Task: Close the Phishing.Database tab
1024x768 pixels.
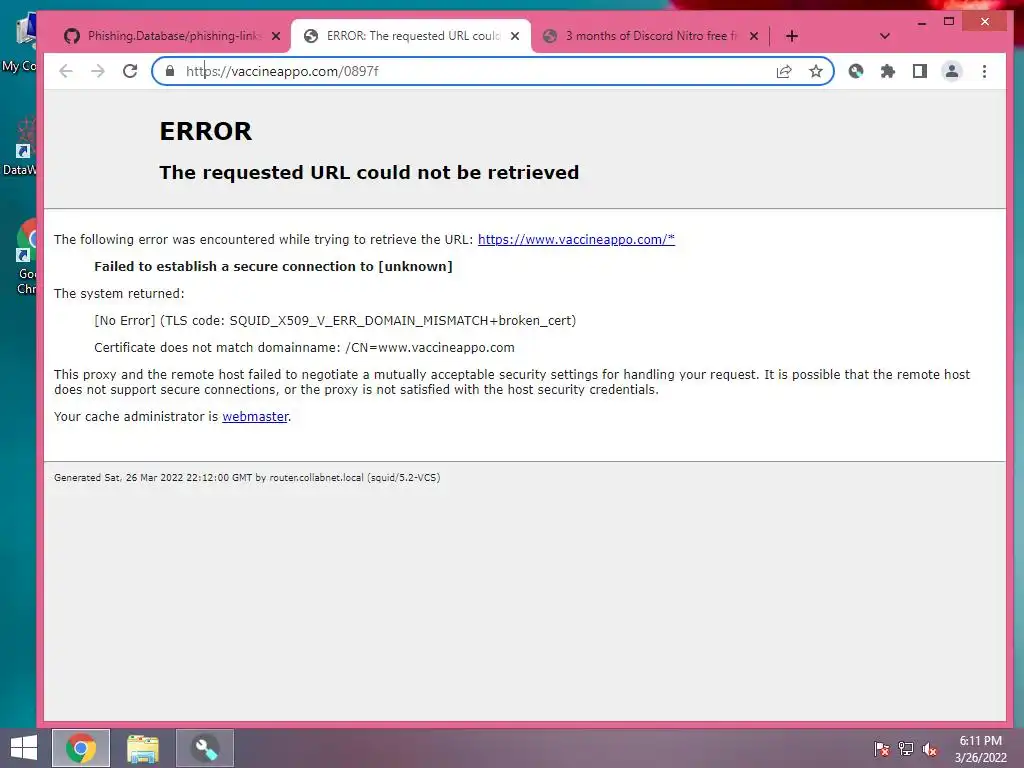Action: click(276, 36)
